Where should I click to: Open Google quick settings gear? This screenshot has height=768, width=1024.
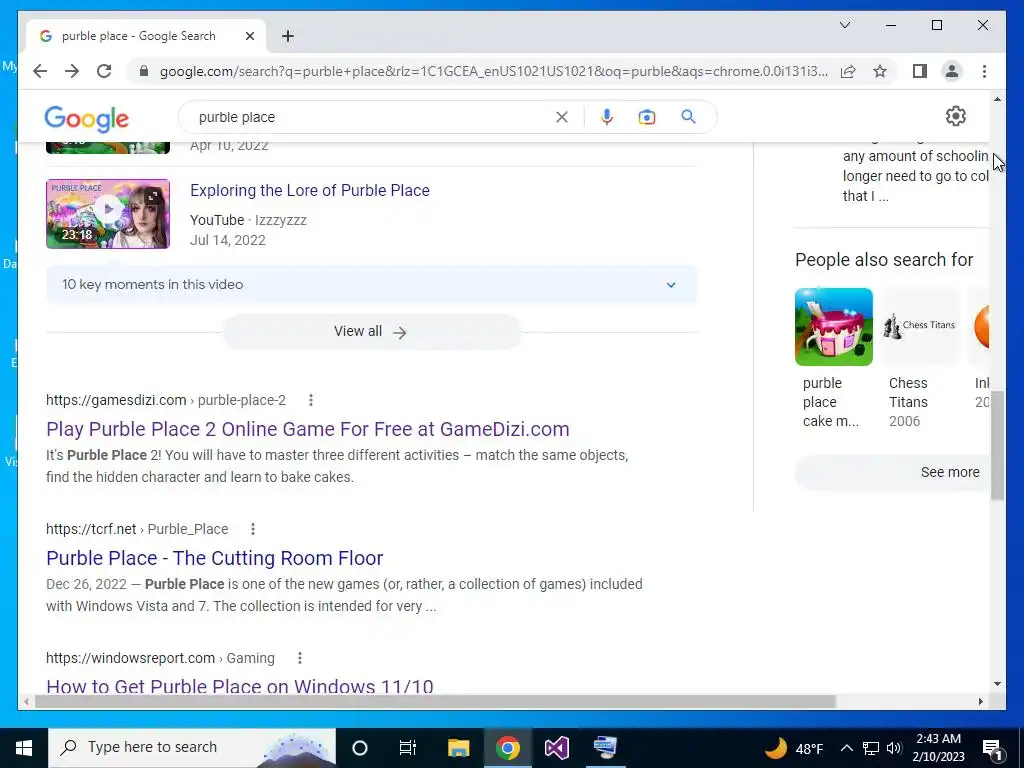pyautogui.click(x=955, y=116)
